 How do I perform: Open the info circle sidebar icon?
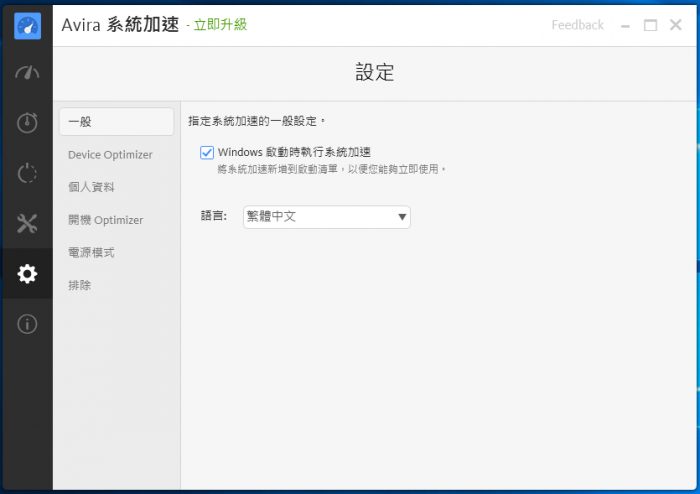[x=27, y=324]
